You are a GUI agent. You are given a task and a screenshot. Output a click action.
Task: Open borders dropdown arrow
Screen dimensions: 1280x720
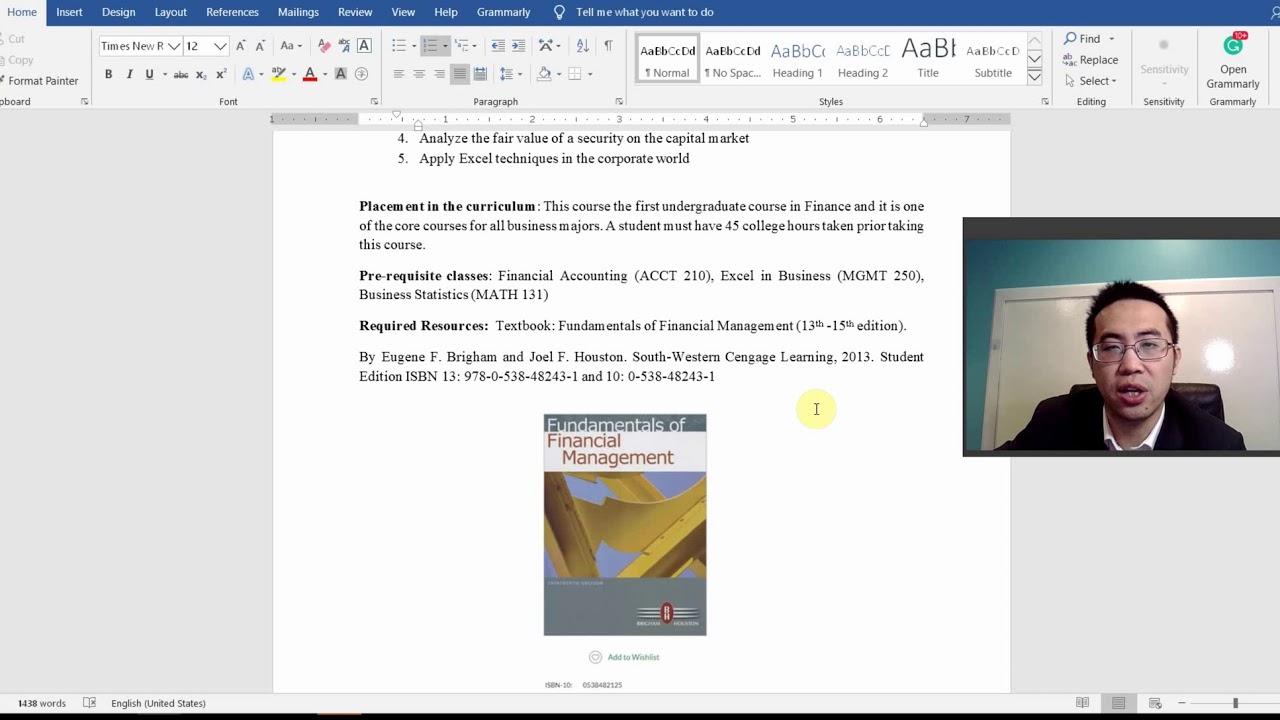point(590,74)
